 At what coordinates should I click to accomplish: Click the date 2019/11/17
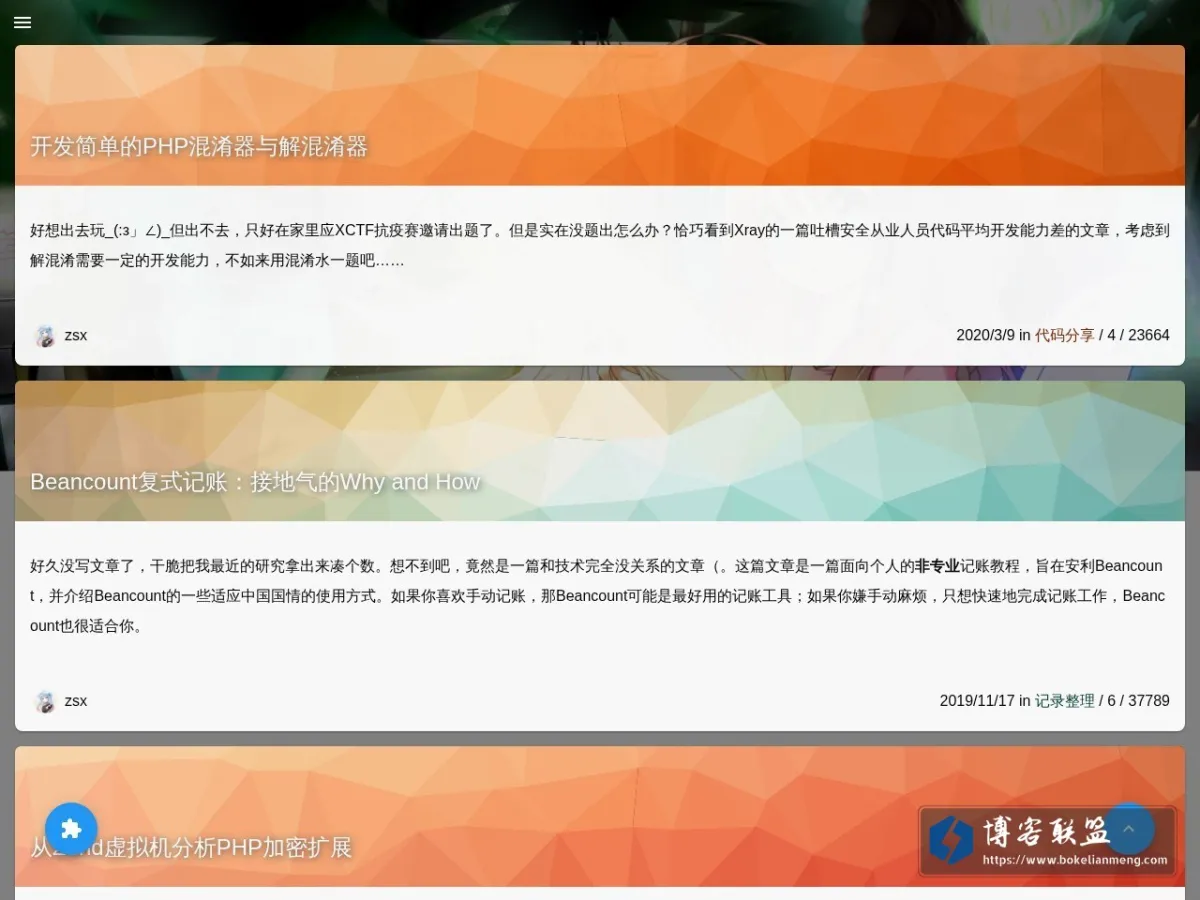coord(977,701)
